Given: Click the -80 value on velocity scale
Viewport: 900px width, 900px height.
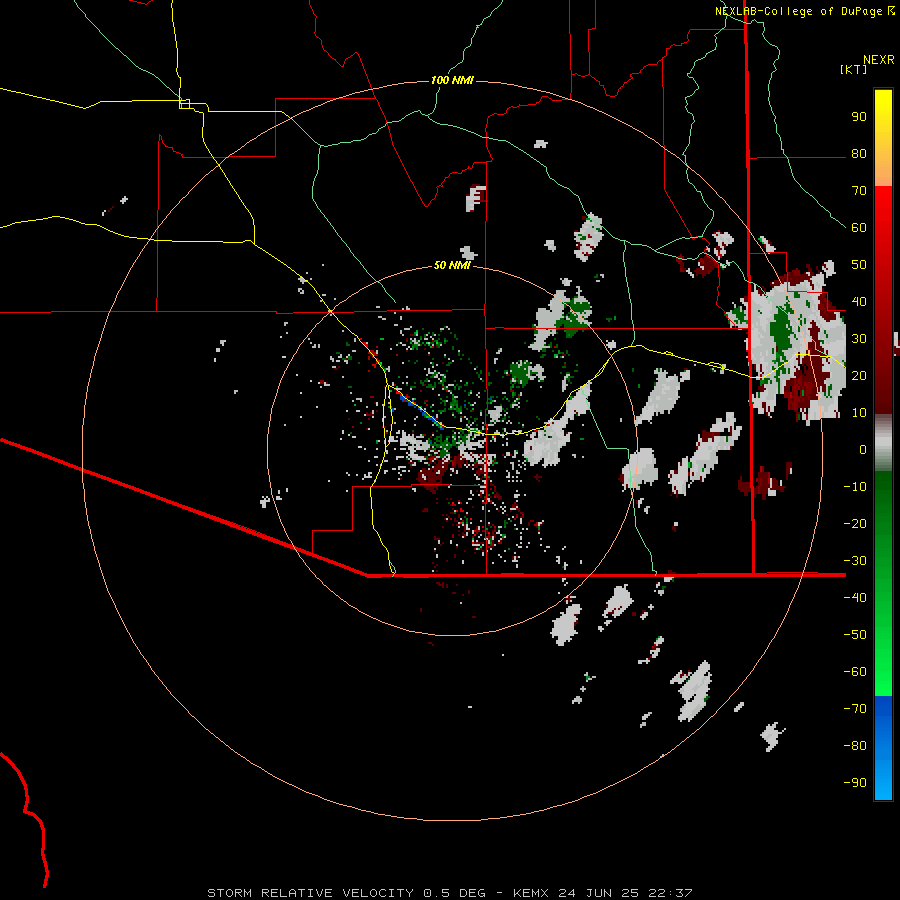Looking at the screenshot, I should [855, 746].
